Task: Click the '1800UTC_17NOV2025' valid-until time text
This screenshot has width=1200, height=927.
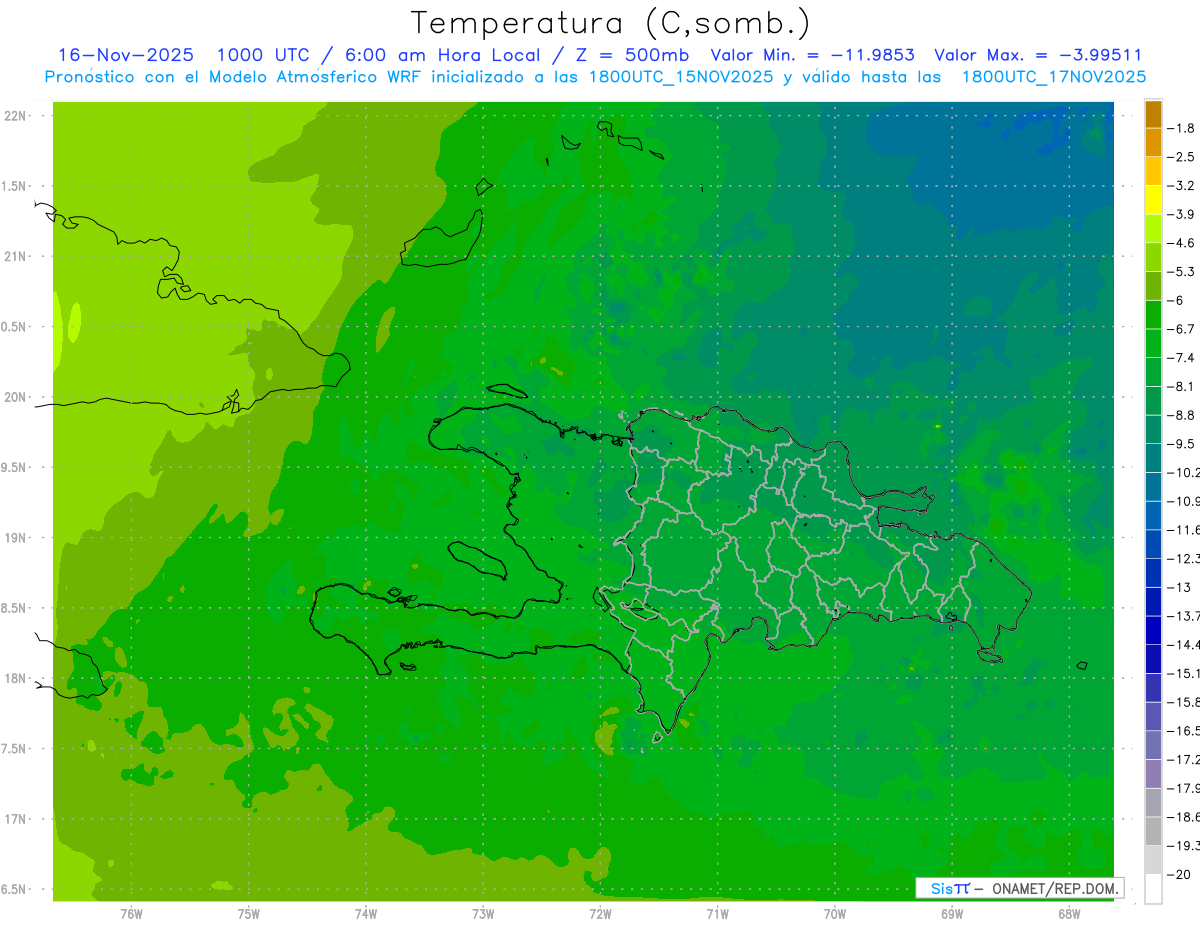Action: click(x=1053, y=77)
